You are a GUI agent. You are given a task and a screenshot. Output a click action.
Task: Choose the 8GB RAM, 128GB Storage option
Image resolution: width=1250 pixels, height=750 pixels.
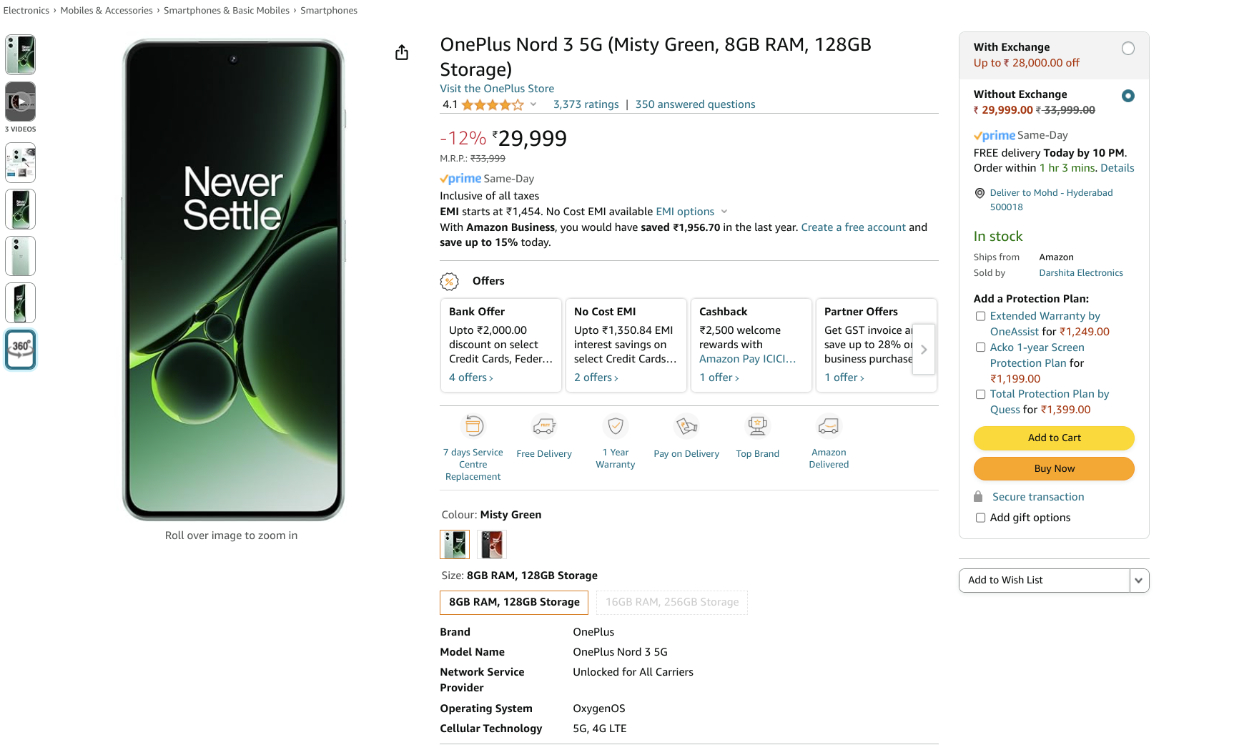click(513, 601)
